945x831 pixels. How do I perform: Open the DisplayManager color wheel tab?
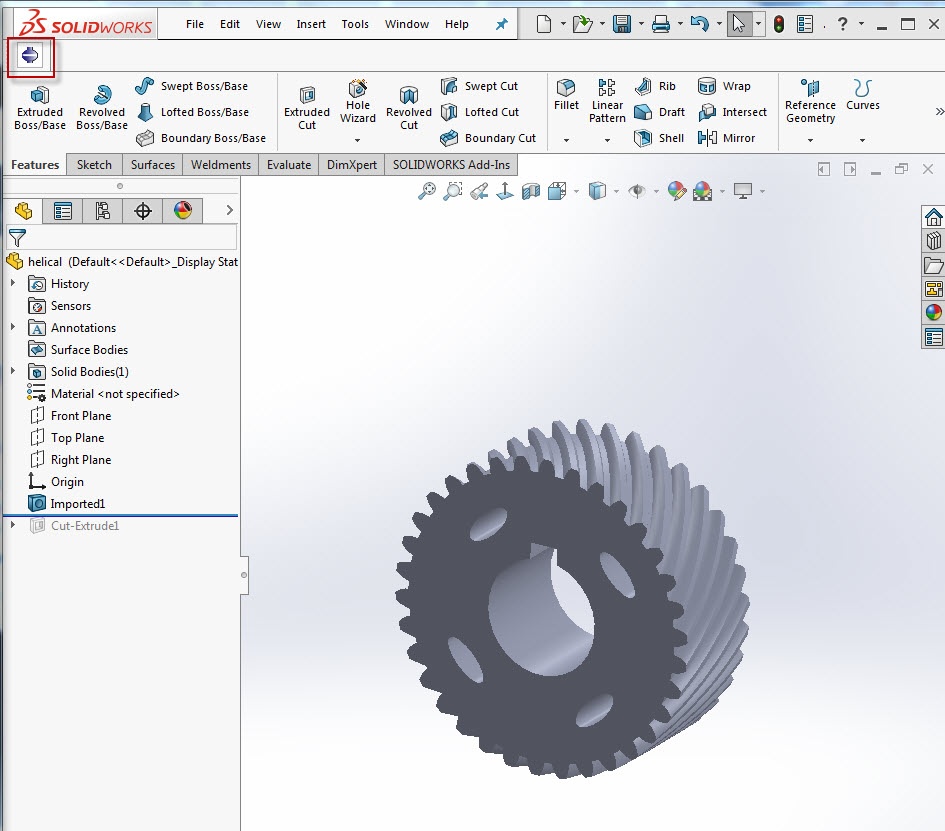click(181, 210)
